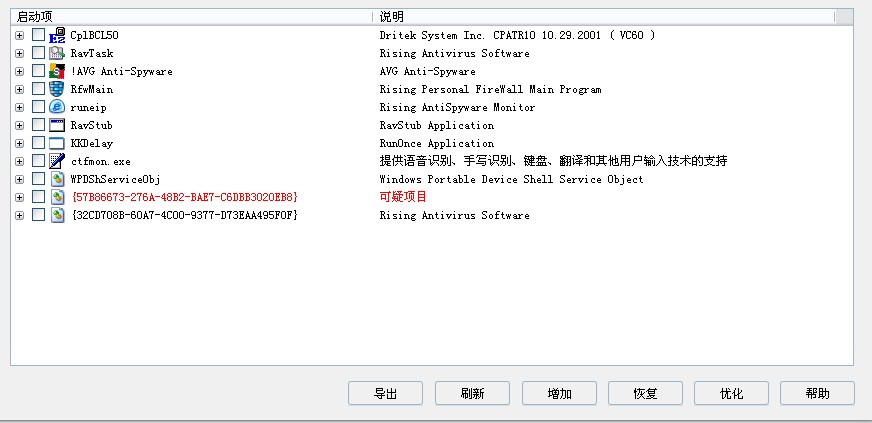The width and height of the screenshot is (872, 423).
Task: Enable the checkbox beside ctfmon.exe
Action: [38, 161]
